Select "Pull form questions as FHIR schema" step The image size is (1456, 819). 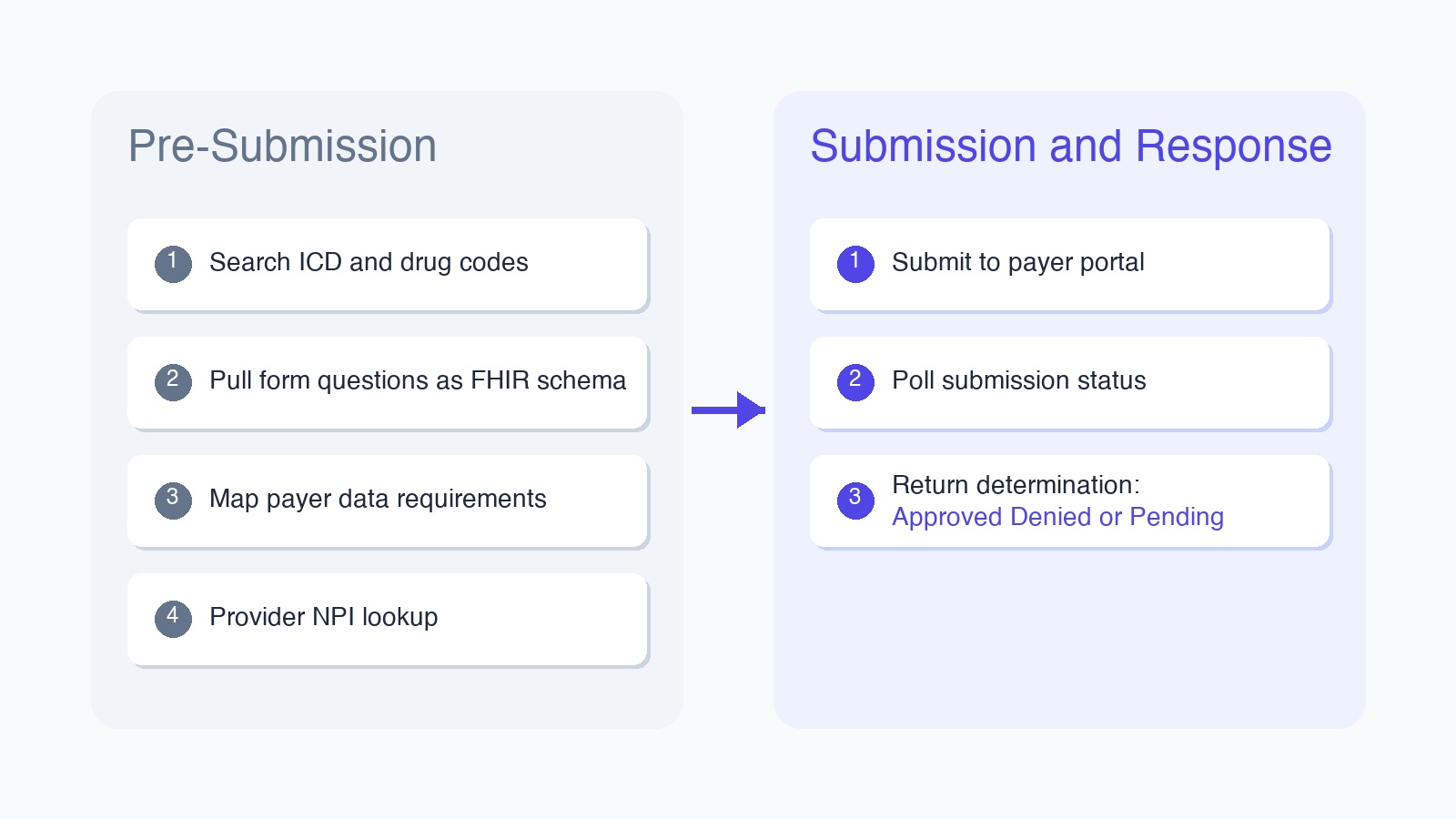(x=417, y=380)
